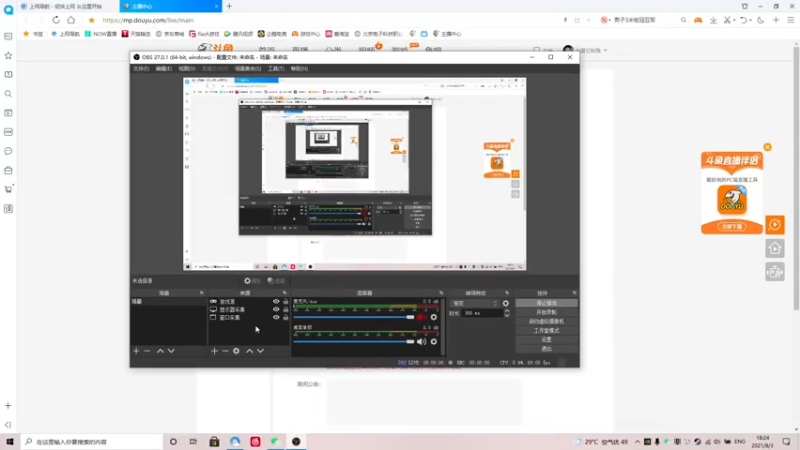The image size is (800, 450).
Task: Toggle visibility of the 游戏源 source
Action: tap(276, 302)
